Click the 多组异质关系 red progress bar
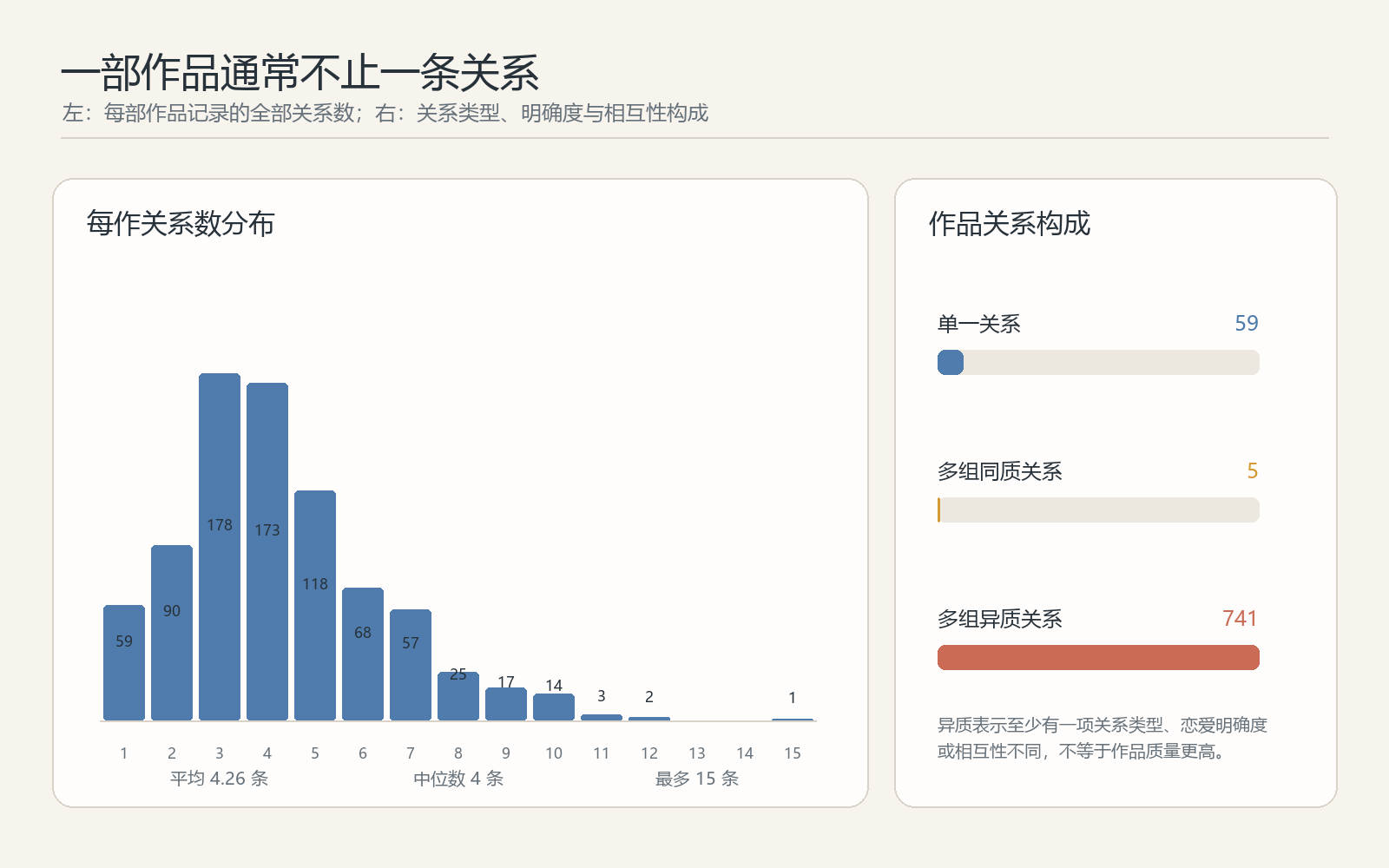 [1098, 657]
